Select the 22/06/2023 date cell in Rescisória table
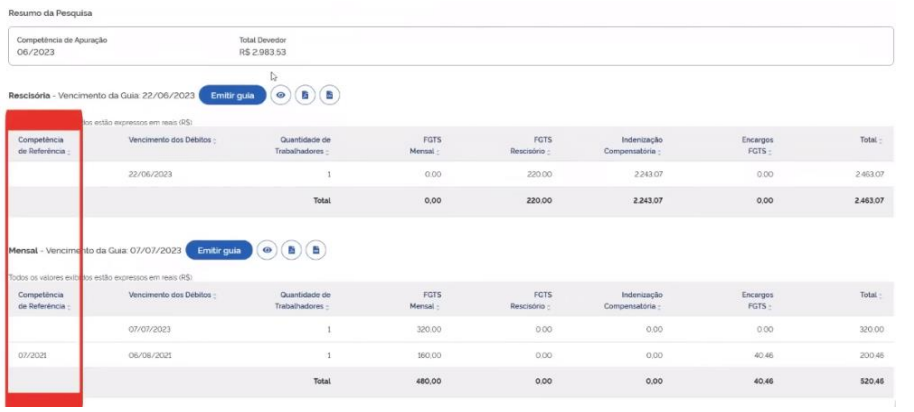The width and height of the screenshot is (914, 412). coord(150,174)
